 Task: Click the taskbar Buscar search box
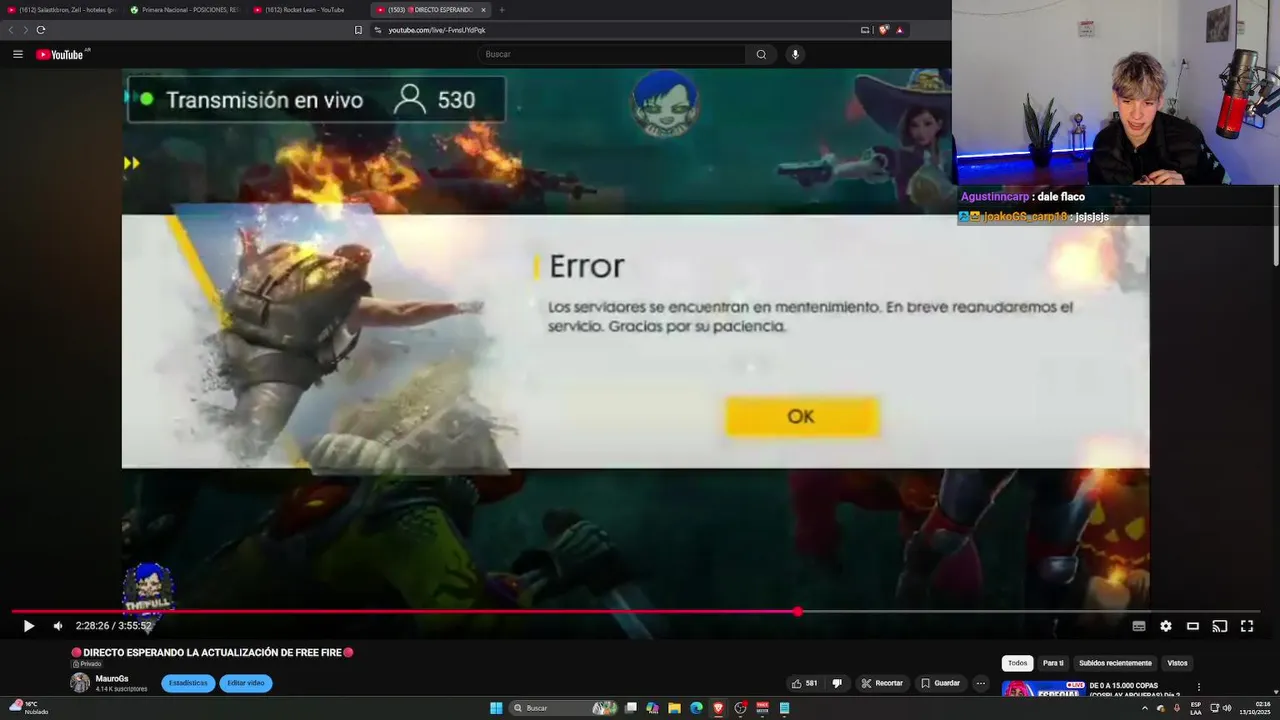[565, 708]
